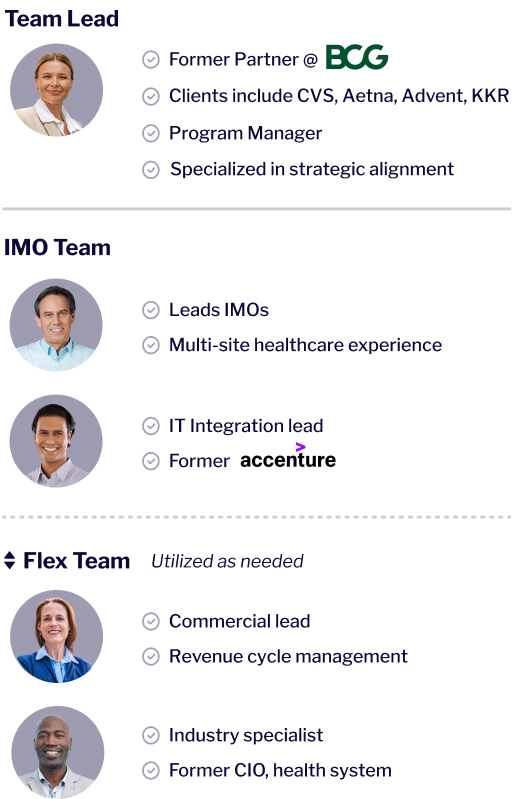Click the check icon beside Industry specialist
The image size is (512, 799).
click(x=151, y=735)
